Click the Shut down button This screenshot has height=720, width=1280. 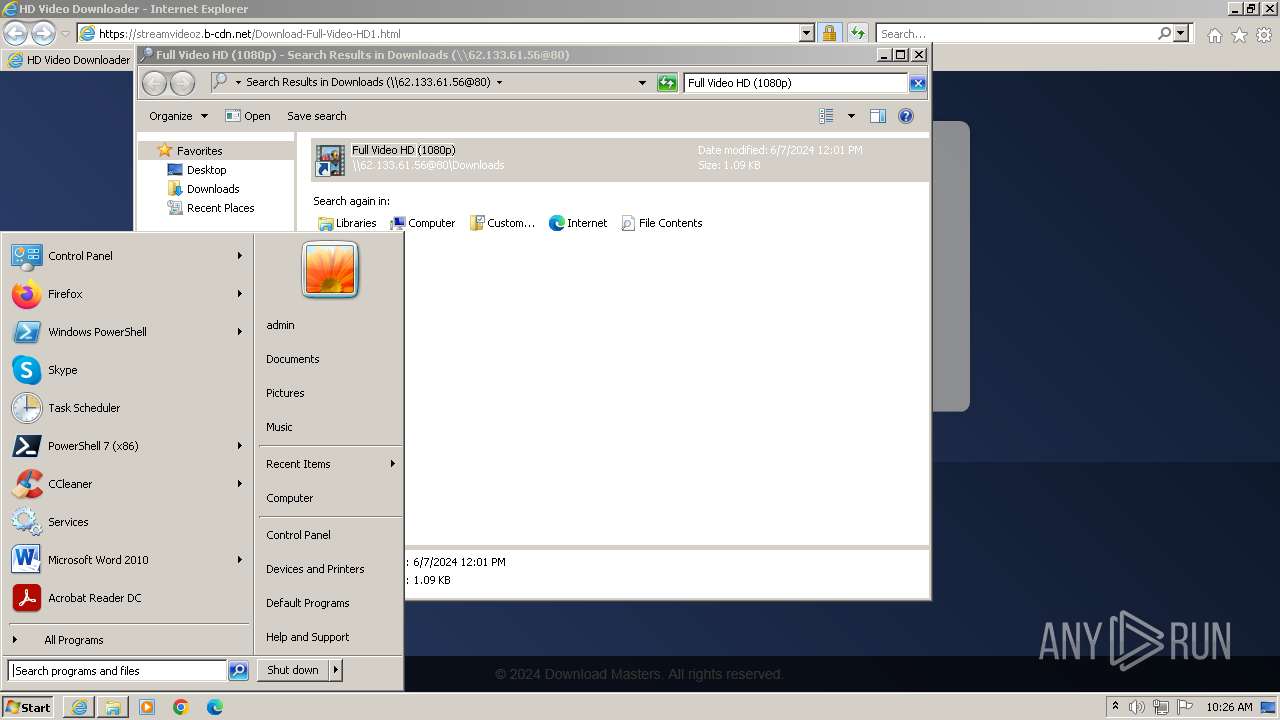pyautogui.click(x=293, y=670)
